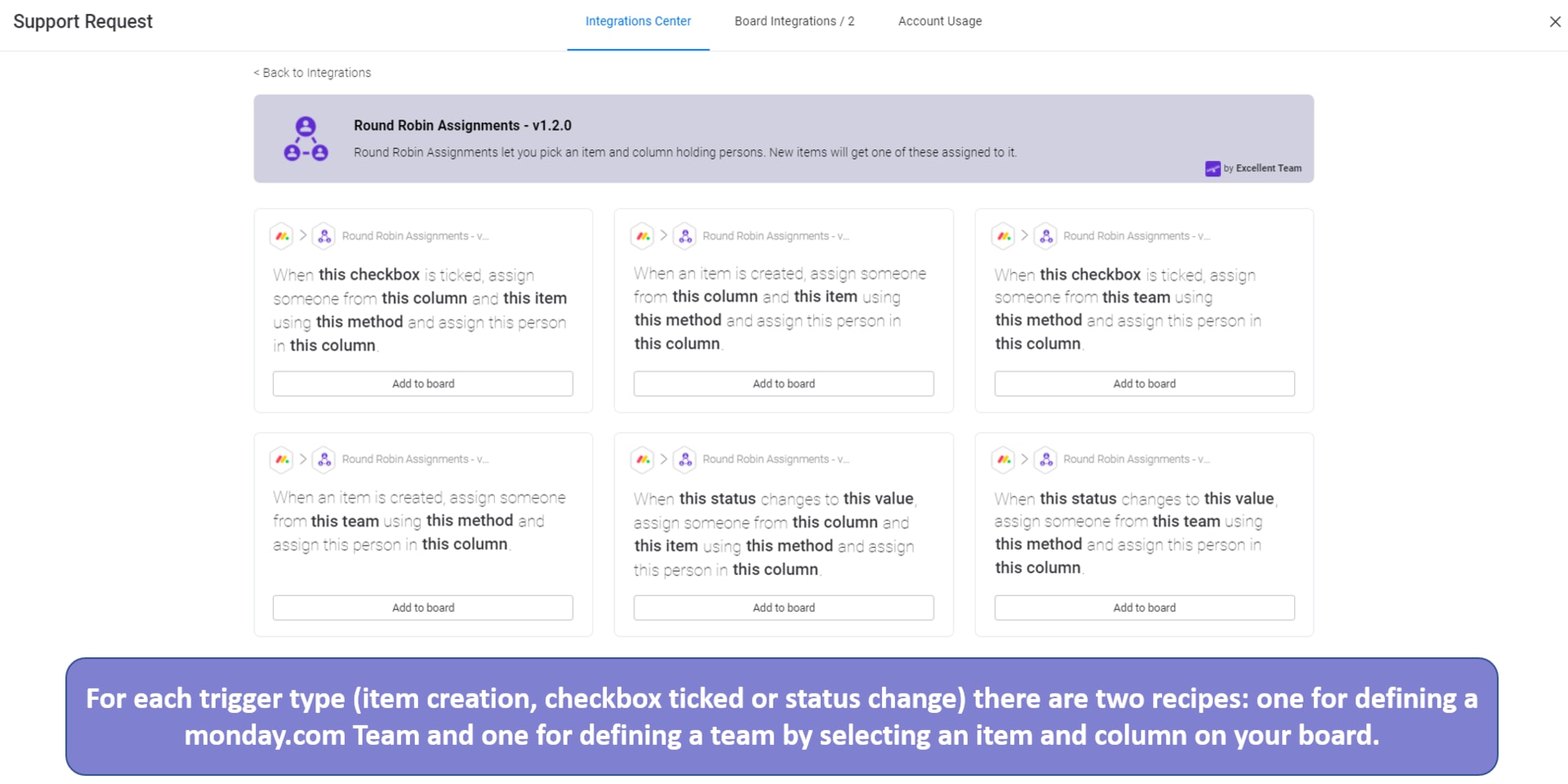Viewport: 1568px width, 784px height.
Task: Click the monday.com icon in the status-column recipe card
Action: tap(643, 460)
